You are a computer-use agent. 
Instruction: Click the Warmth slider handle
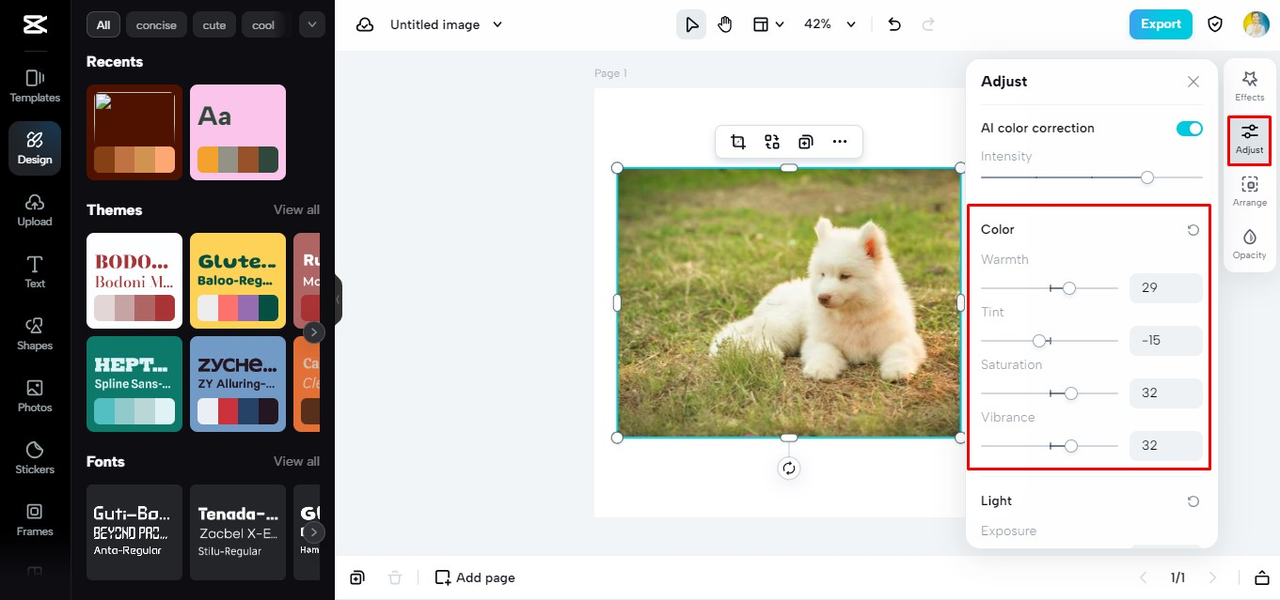pos(1069,288)
